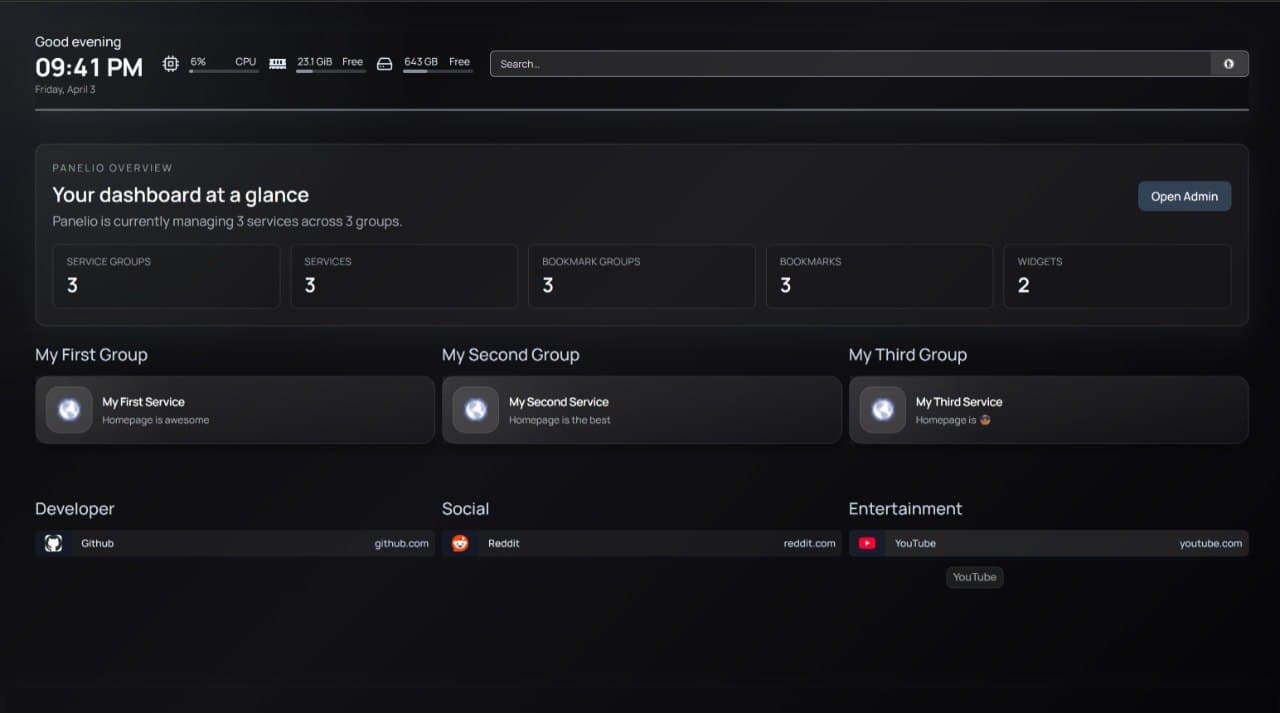The width and height of the screenshot is (1280, 713).
Task: Click the Developer group heading
Action: coord(75,508)
